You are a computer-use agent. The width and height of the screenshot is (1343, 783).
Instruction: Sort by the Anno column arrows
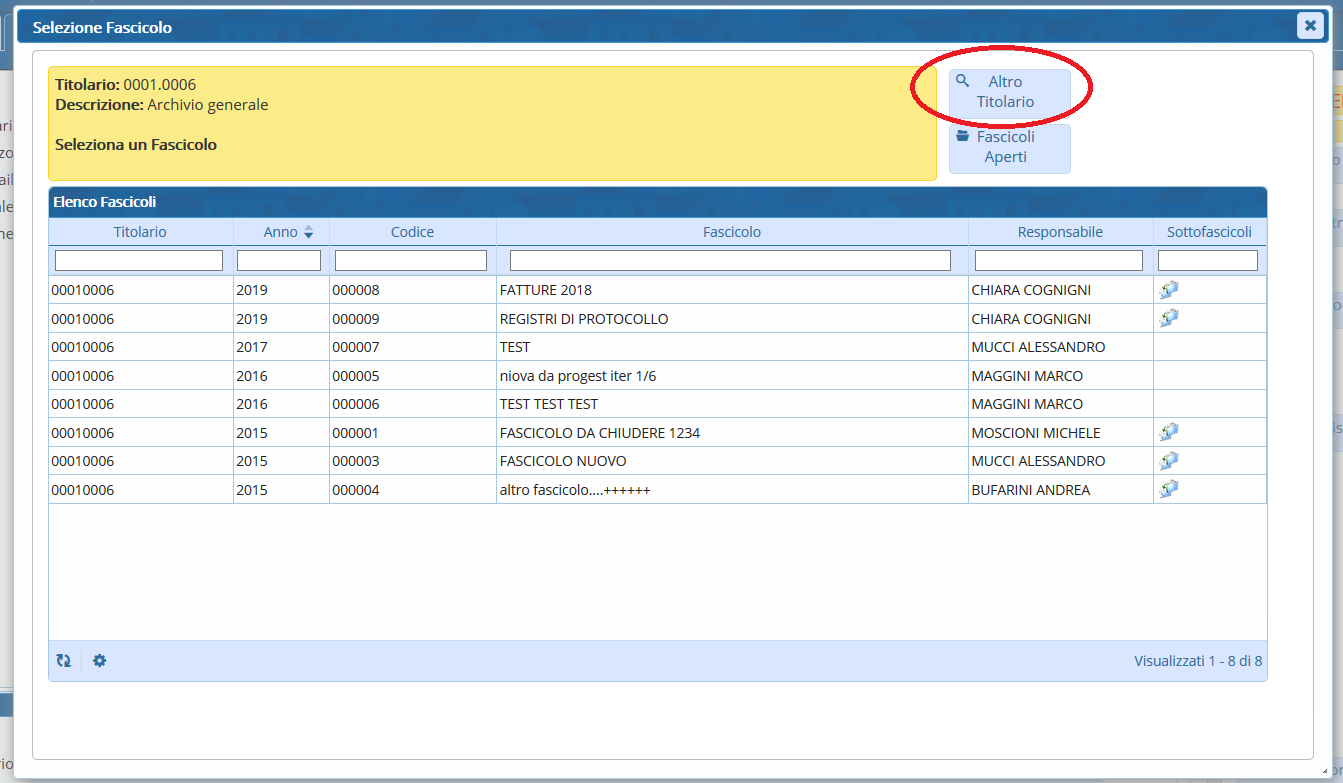pyautogui.click(x=308, y=232)
